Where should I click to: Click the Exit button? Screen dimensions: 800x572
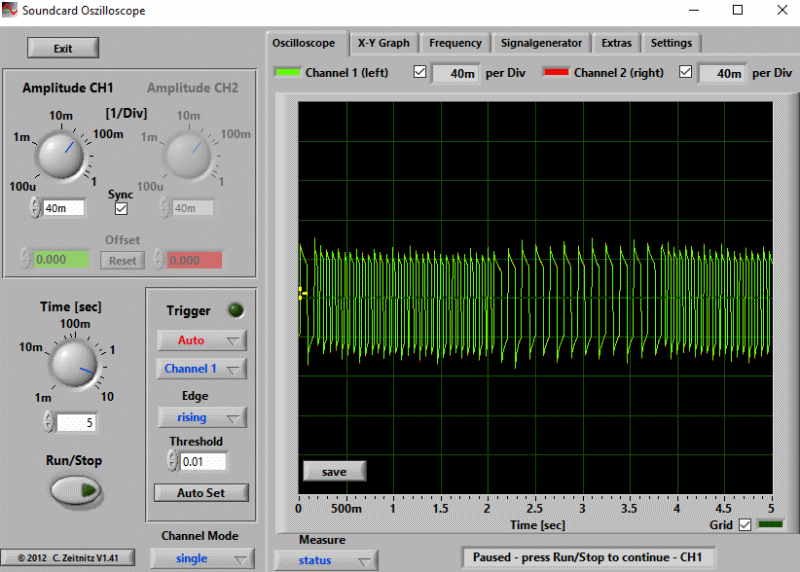63,48
